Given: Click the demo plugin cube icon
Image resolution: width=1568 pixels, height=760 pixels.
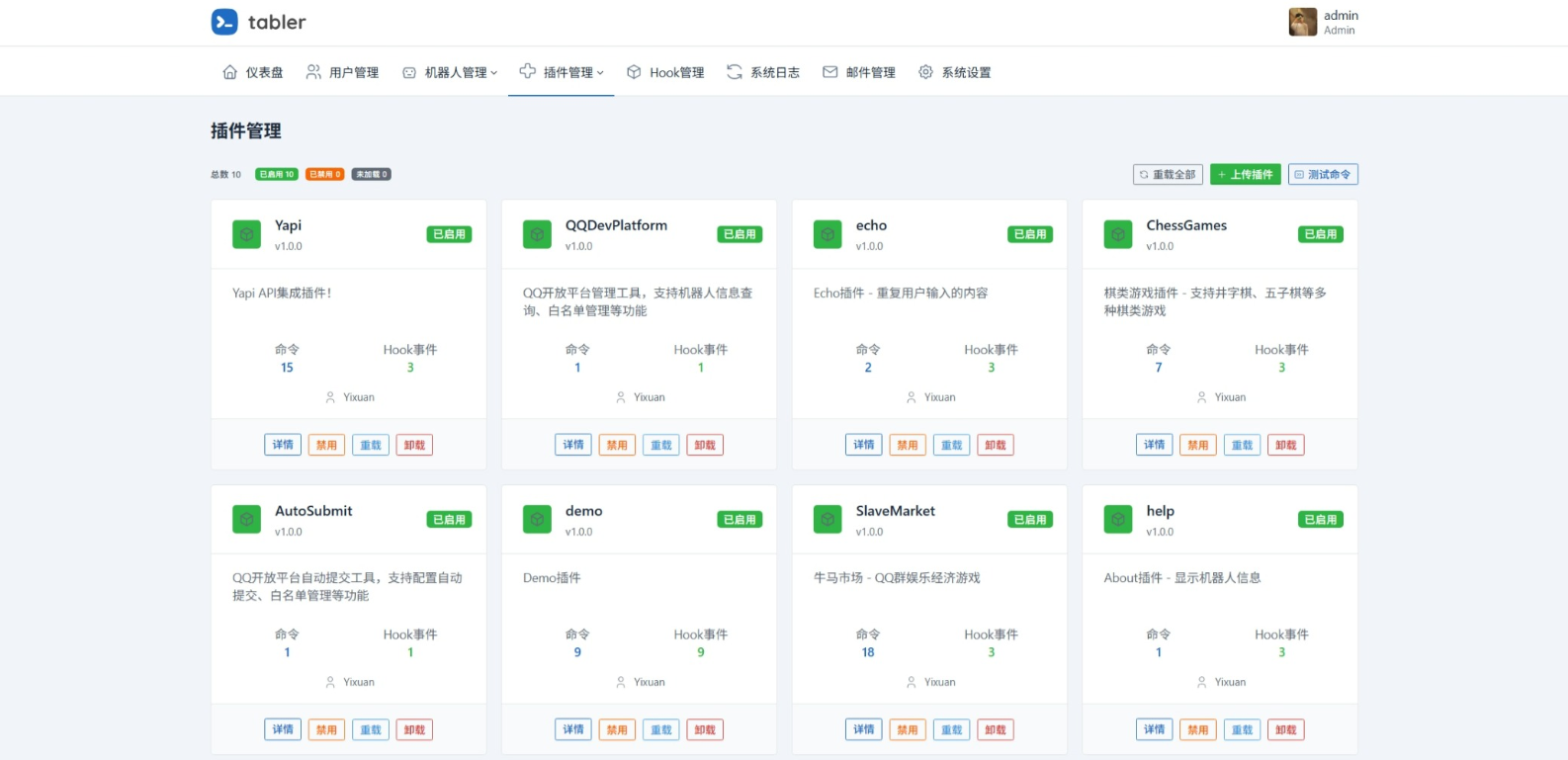Looking at the screenshot, I should point(537,519).
